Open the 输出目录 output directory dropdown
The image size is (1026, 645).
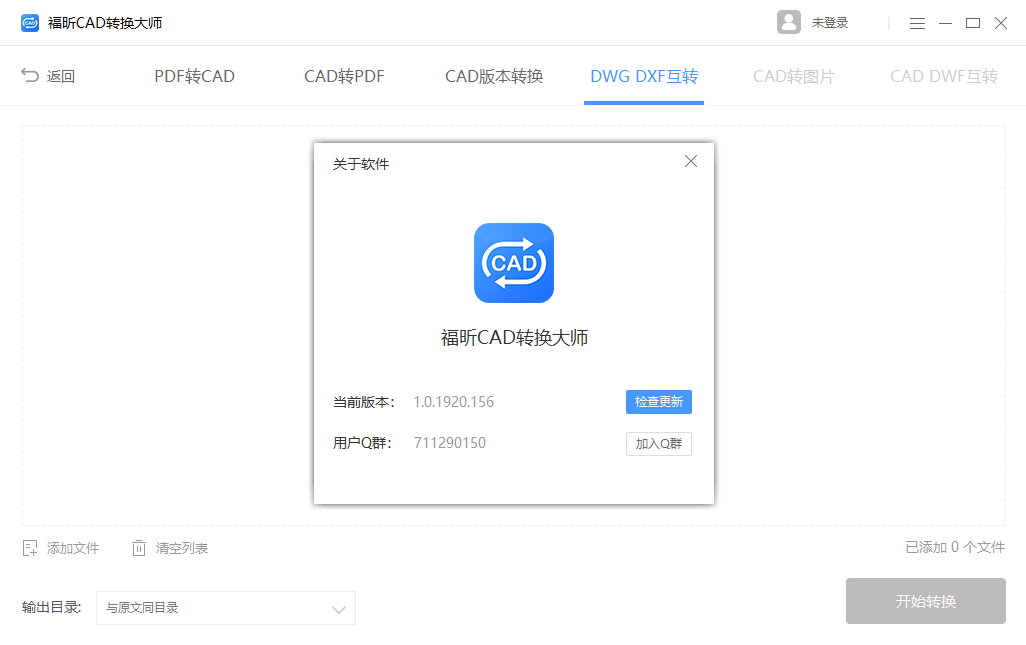[x=225, y=608]
